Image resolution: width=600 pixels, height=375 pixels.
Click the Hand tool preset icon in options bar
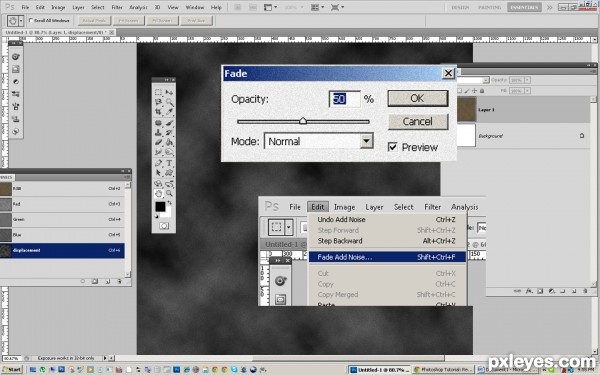click(x=12, y=20)
